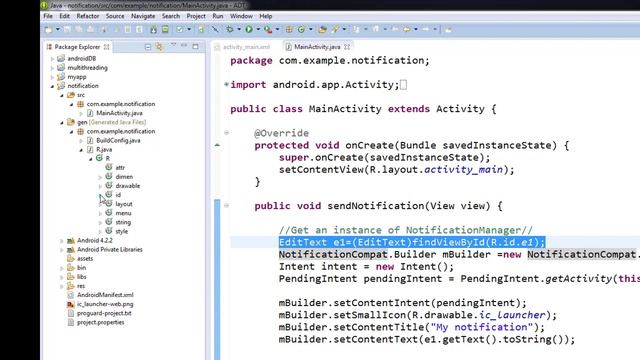Toggle Link with Editor in Package Explorer
Image resolution: width=640 pixels, height=360 pixels.
(x=159, y=47)
